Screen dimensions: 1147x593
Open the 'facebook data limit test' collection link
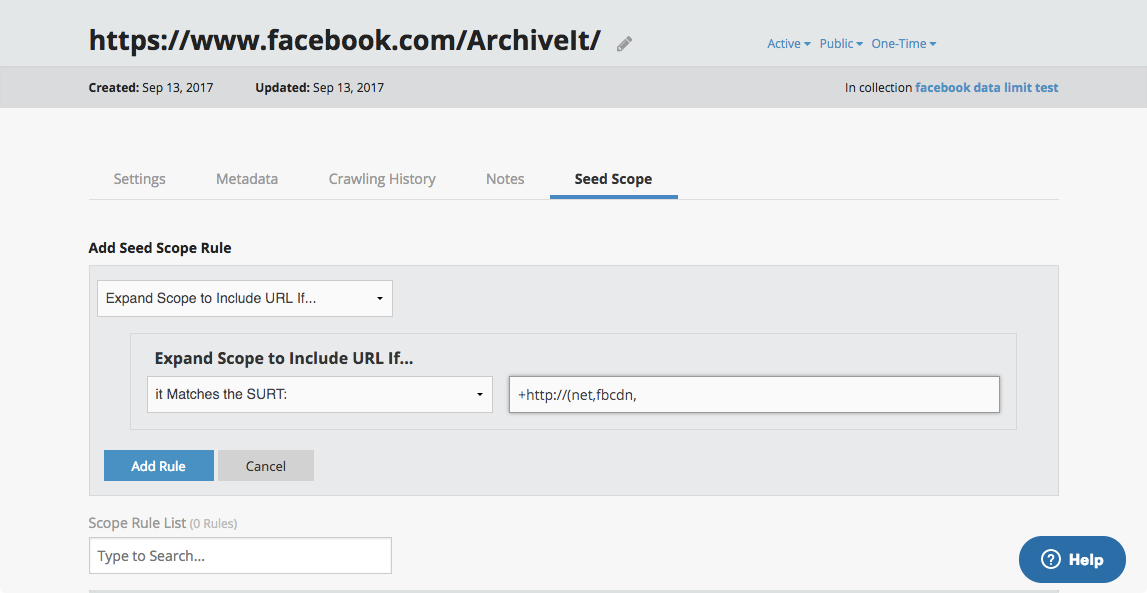(x=986, y=88)
